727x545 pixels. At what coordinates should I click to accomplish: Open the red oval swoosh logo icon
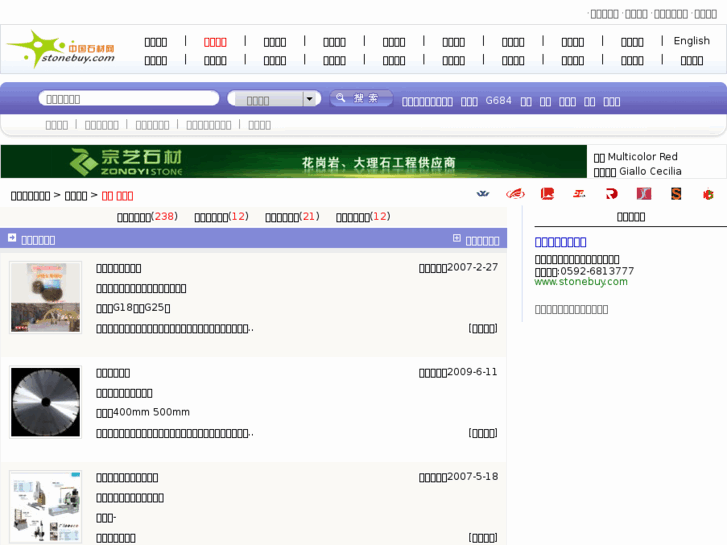point(515,194)
